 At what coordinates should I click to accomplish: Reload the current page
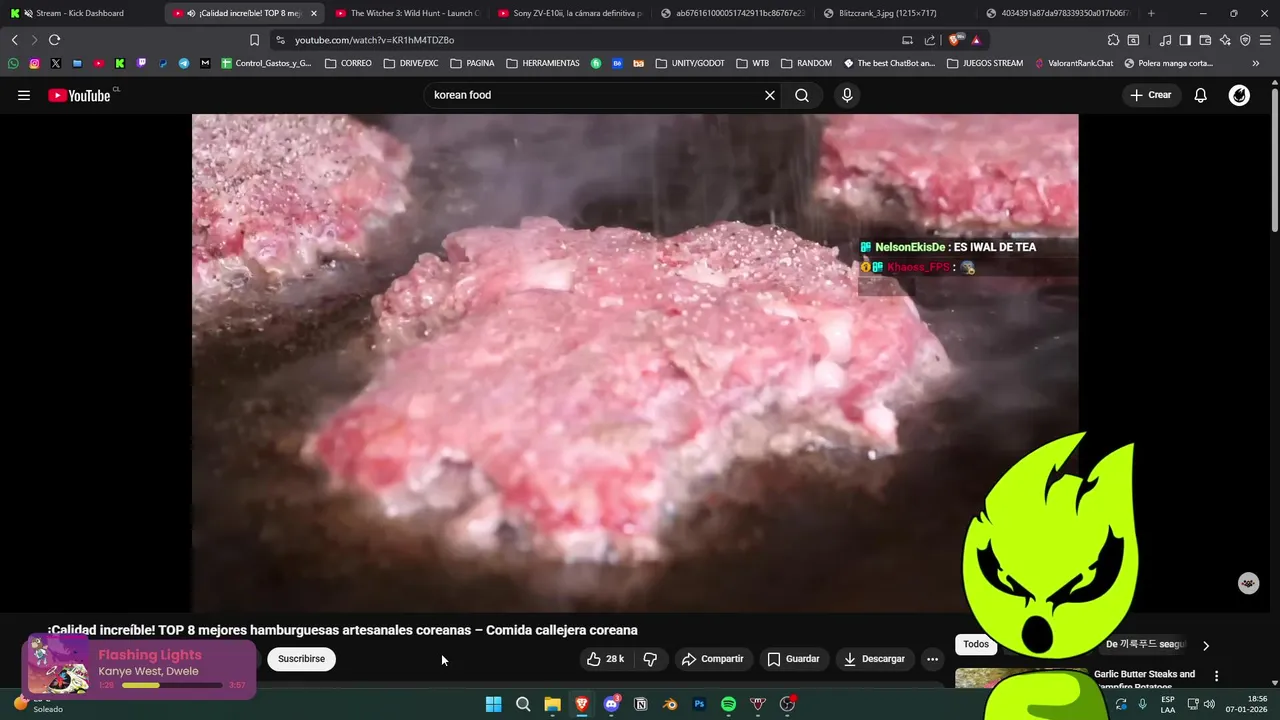pos(54,40)
